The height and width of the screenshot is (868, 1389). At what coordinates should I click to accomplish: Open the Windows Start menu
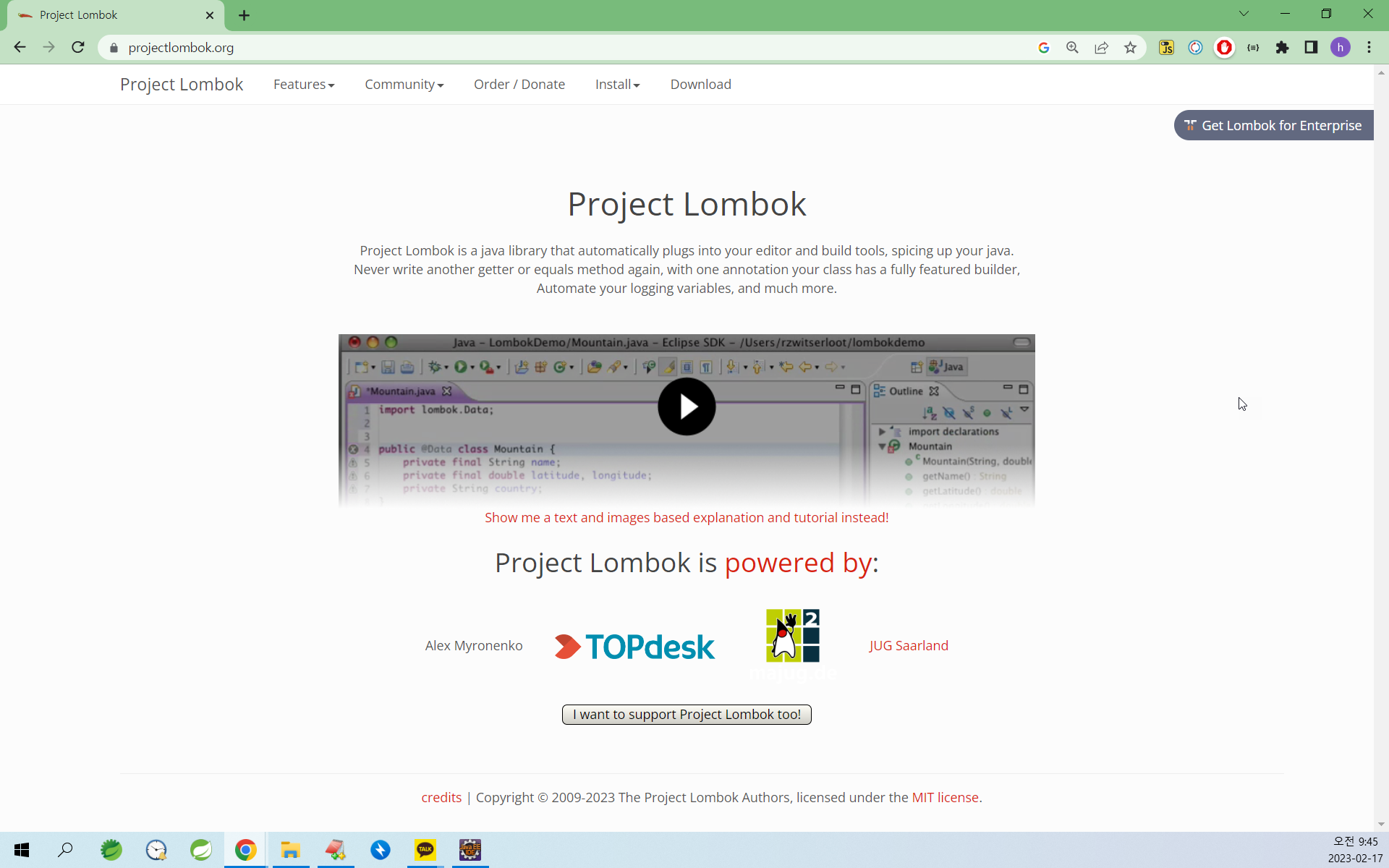[x=22, y=850]
